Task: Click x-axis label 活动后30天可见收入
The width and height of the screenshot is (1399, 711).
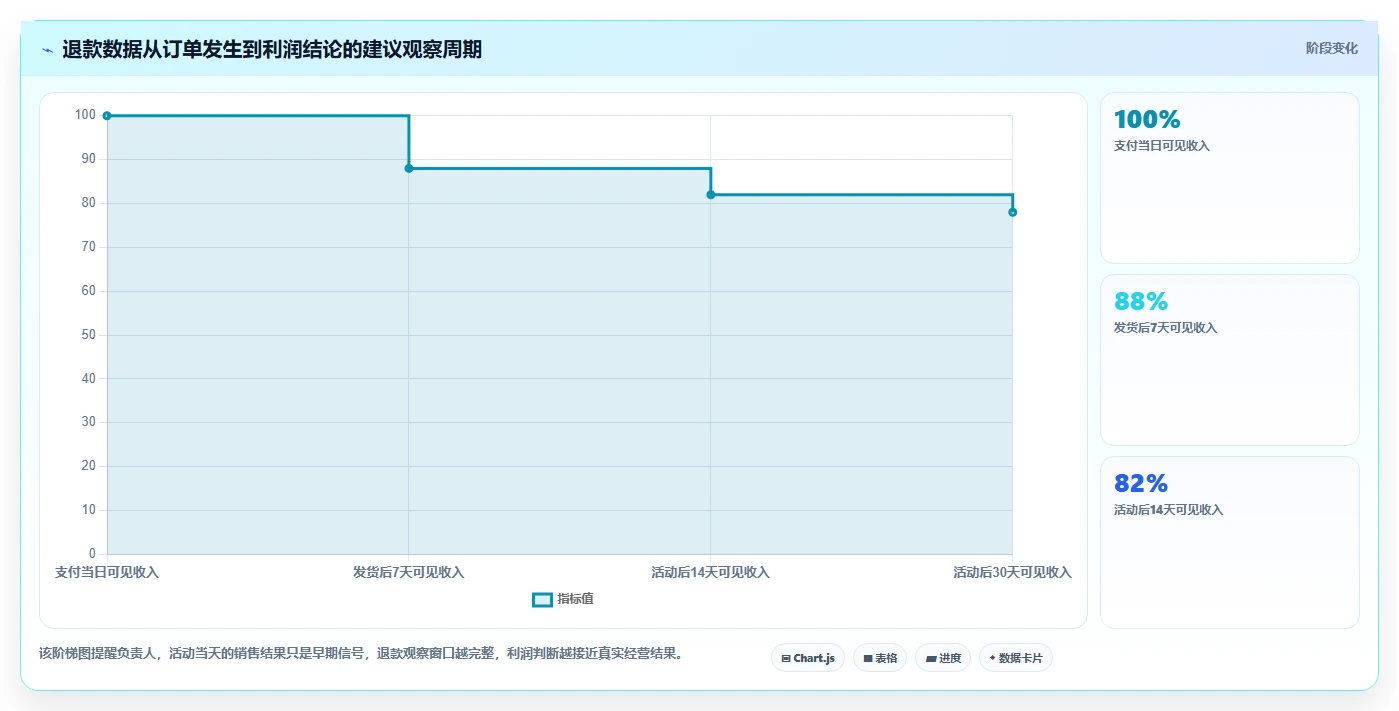Action: pyautogui.click(x=1013, y=573)
